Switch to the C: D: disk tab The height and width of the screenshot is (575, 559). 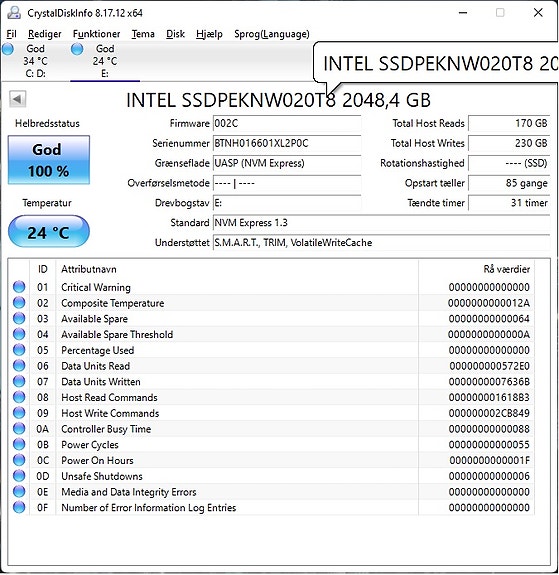tap(35, 61)
